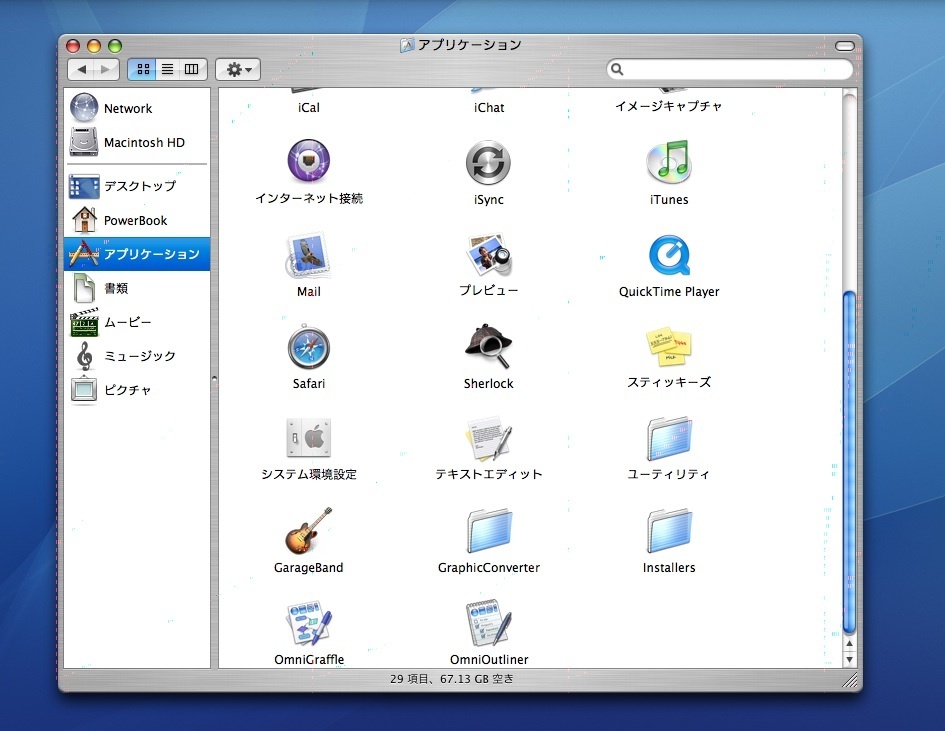Open the PowerBook home folder in sidebar
Screen dimensions: 945x731
pyautogui.click(x=137, y=221)
